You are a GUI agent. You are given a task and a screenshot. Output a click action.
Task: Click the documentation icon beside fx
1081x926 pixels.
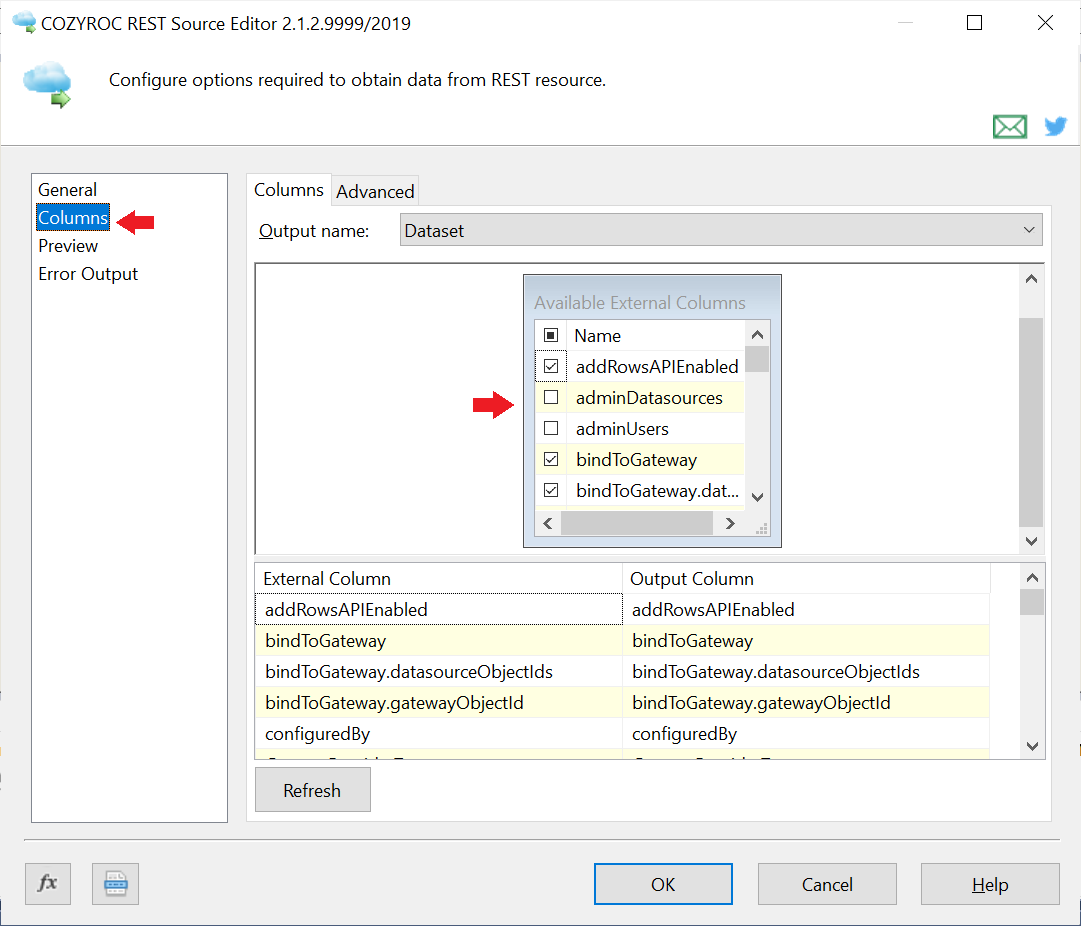coord(115,883)
